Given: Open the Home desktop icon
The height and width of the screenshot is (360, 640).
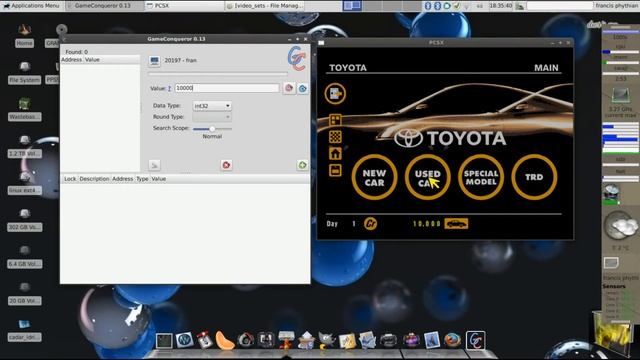Looking at the screenshot, I should pos(24,36).
